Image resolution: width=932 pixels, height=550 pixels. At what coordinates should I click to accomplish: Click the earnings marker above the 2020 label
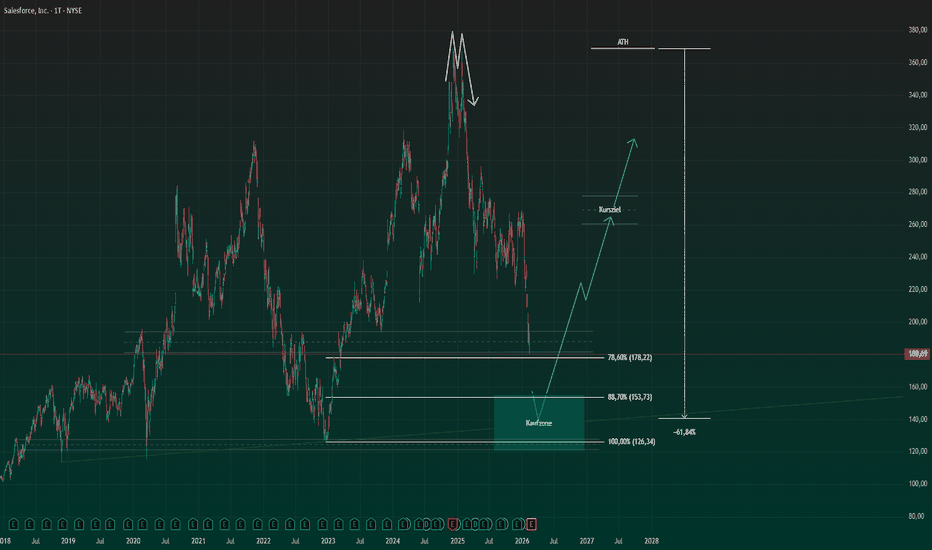point(128,524)
